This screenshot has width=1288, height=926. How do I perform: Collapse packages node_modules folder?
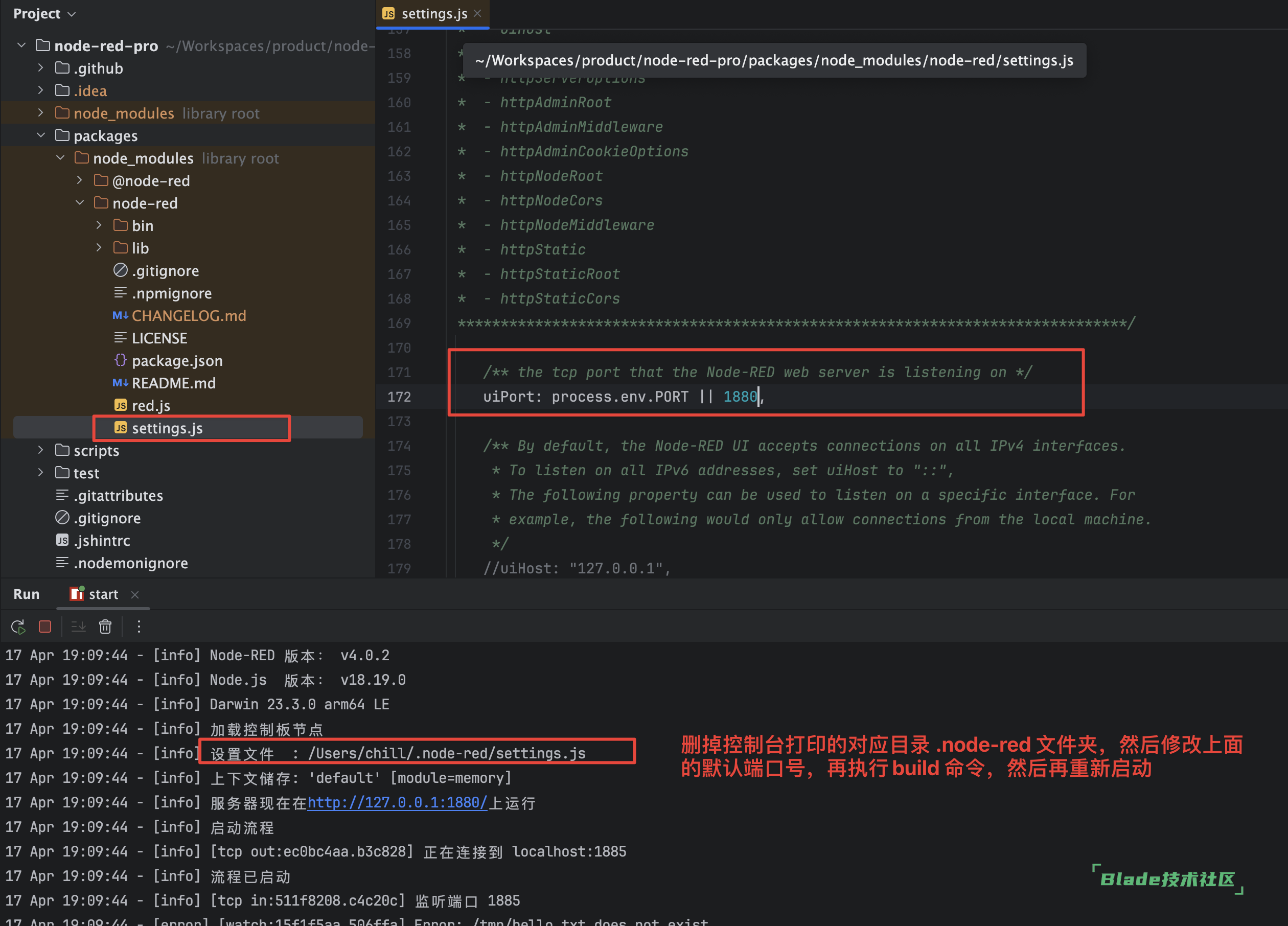pyautogui.click(x=60, y=157)
